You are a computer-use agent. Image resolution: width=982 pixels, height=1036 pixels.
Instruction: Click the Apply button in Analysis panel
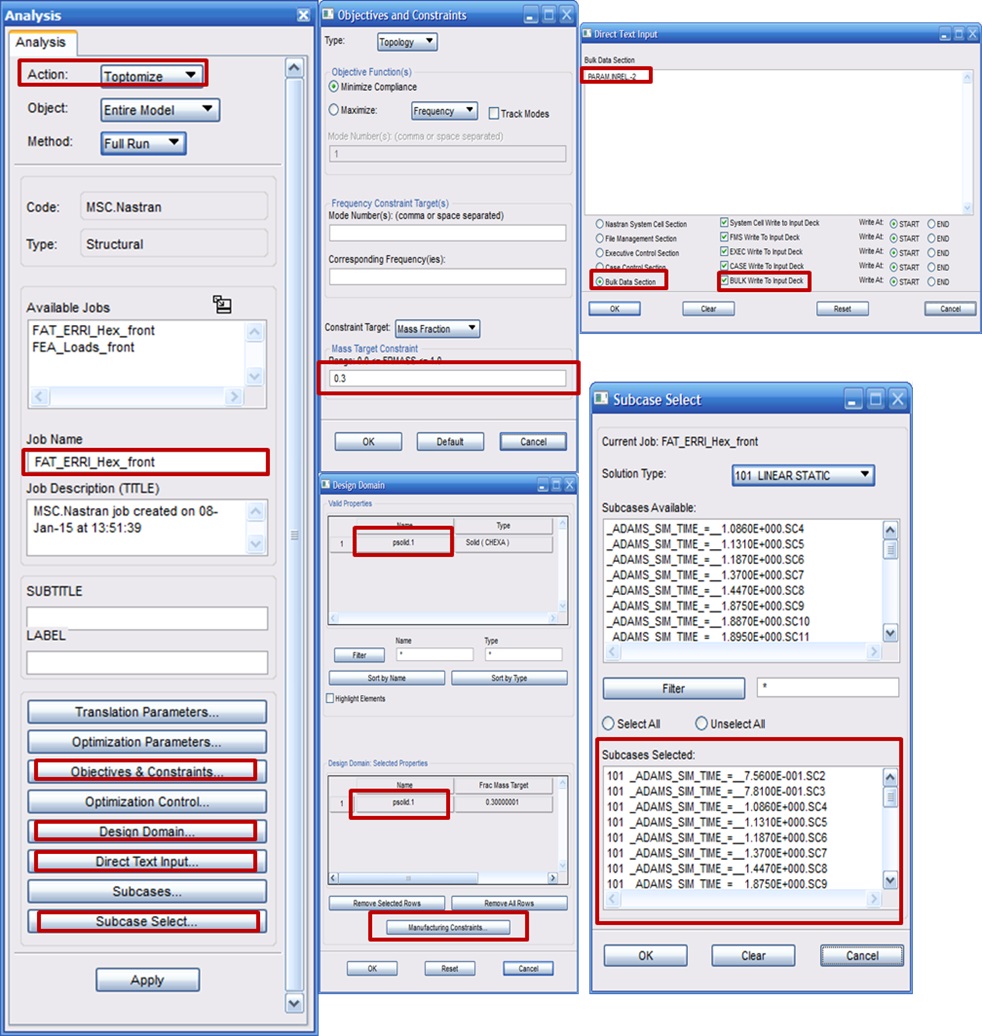click(x=147, y=980)
